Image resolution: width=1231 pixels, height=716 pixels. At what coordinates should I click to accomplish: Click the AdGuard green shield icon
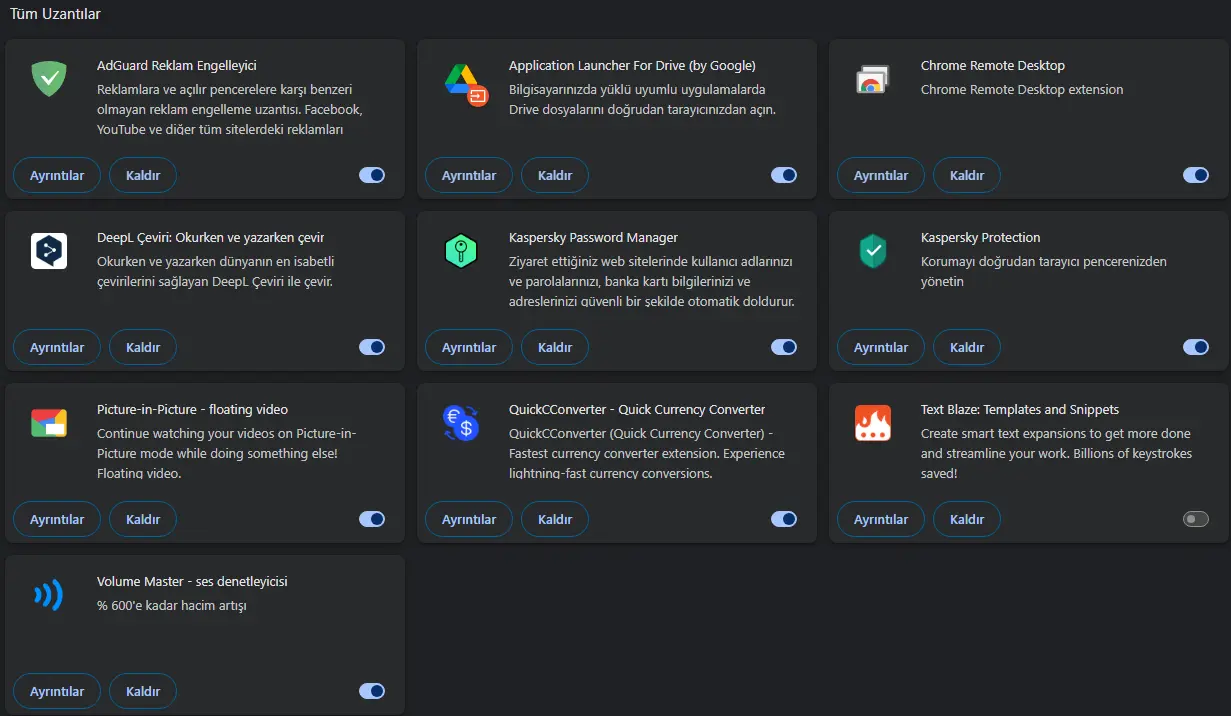coord(49,78)
